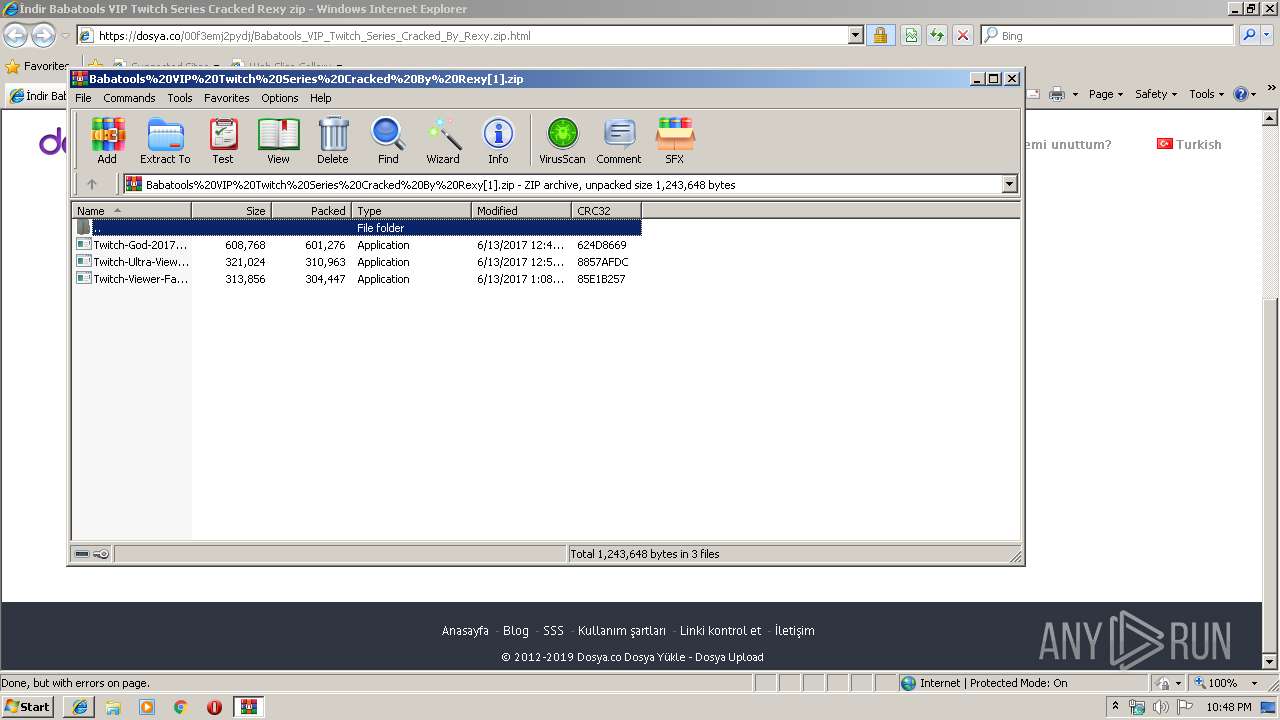Viewport: 1280px width, 720px height.
Task: Open the IE Page dropdown menu
Action: pos(1106,94)
